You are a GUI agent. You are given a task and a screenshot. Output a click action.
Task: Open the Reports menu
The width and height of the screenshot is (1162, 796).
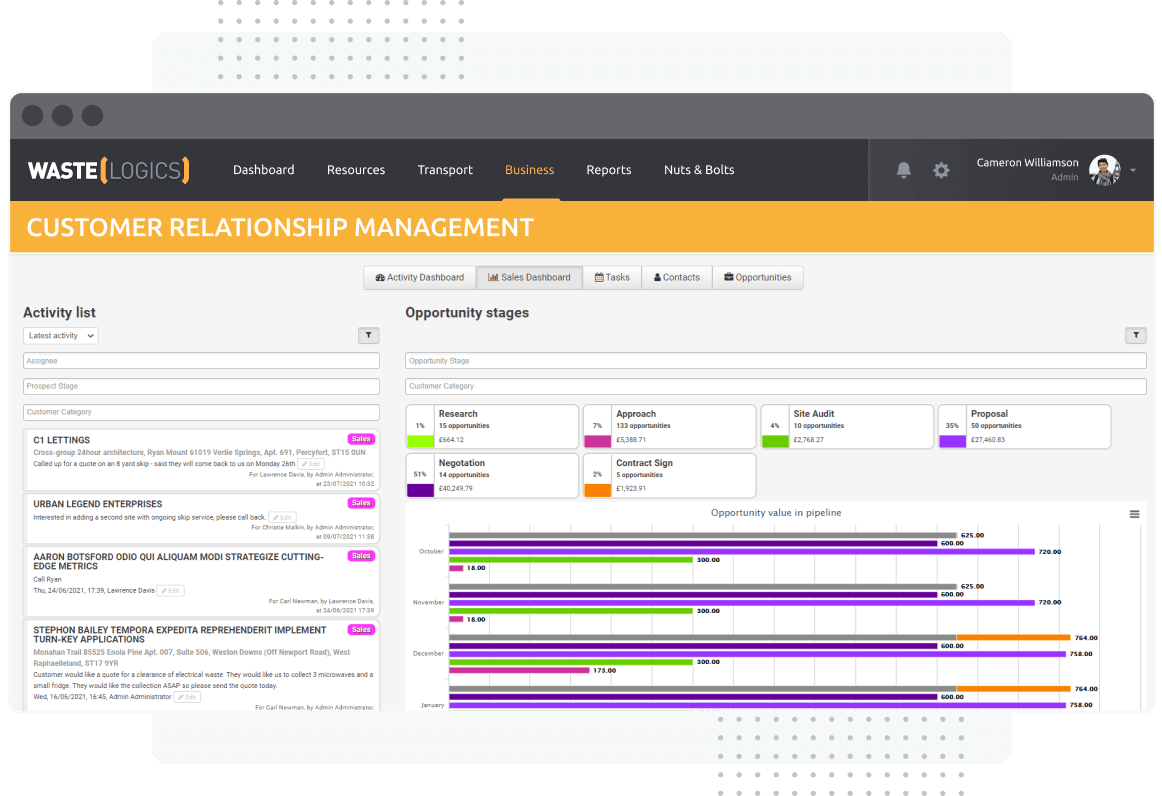tap(608, 170)
